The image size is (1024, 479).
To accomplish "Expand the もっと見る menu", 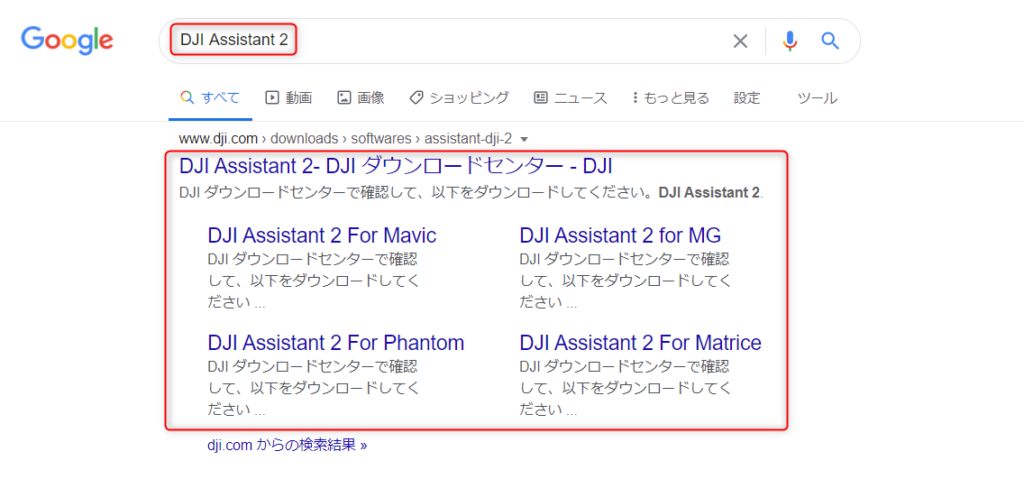I will pyautogui.click(x=670, y=98).
